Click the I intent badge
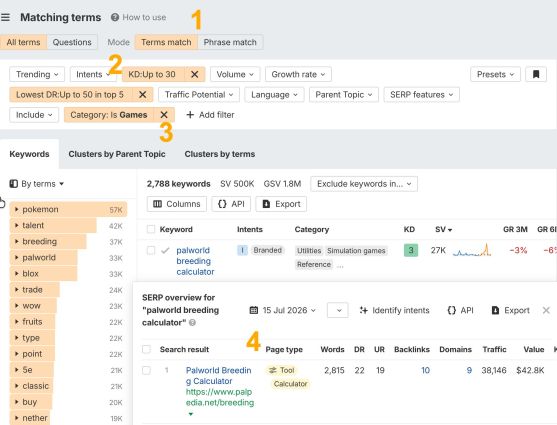 point(242,250)
